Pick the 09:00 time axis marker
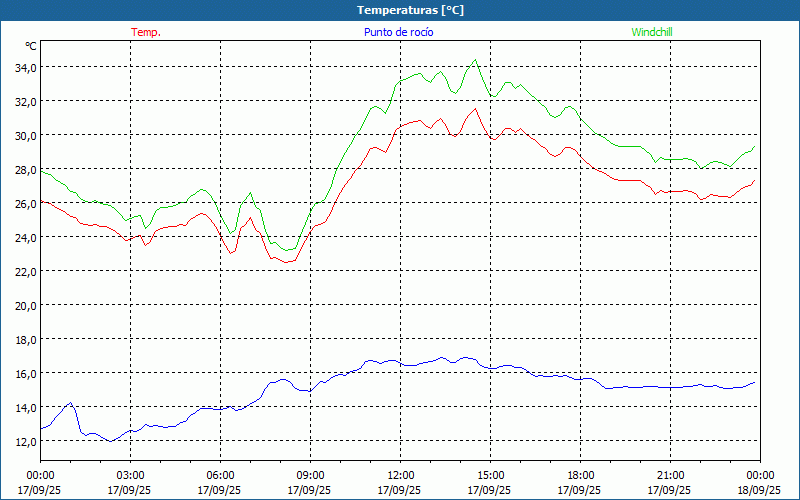This screenshot has height=500, width=800. 310,475
